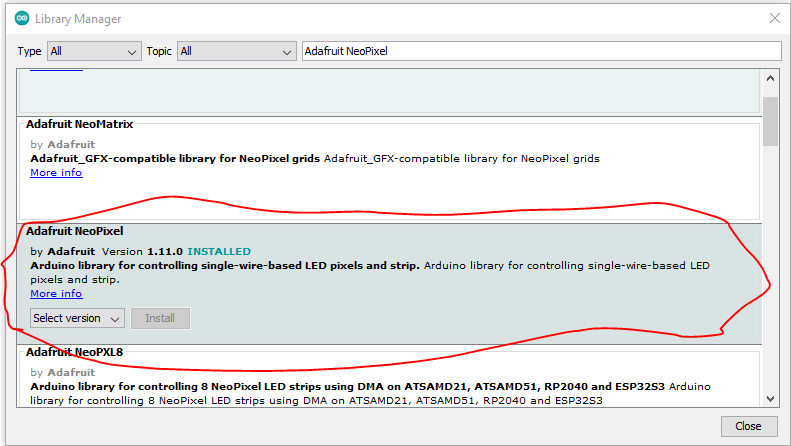
Task: Open More info link for Adafruit NeoMatrix
Action: (56, 173)
